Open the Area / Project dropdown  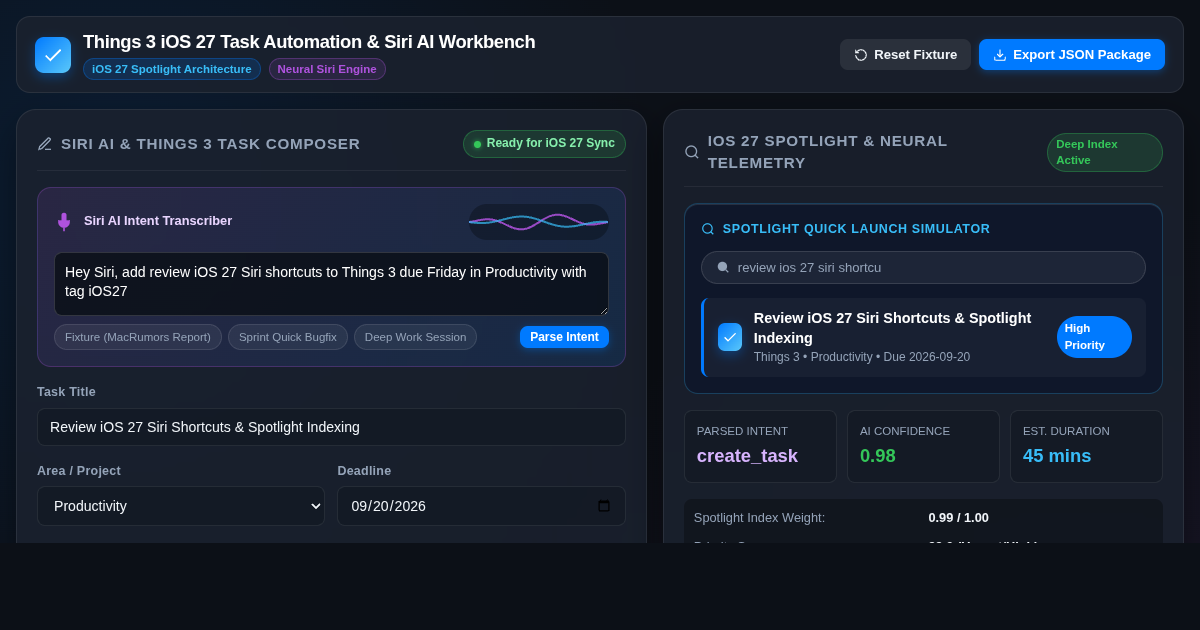pyautogui.click(x=181, y=506)
